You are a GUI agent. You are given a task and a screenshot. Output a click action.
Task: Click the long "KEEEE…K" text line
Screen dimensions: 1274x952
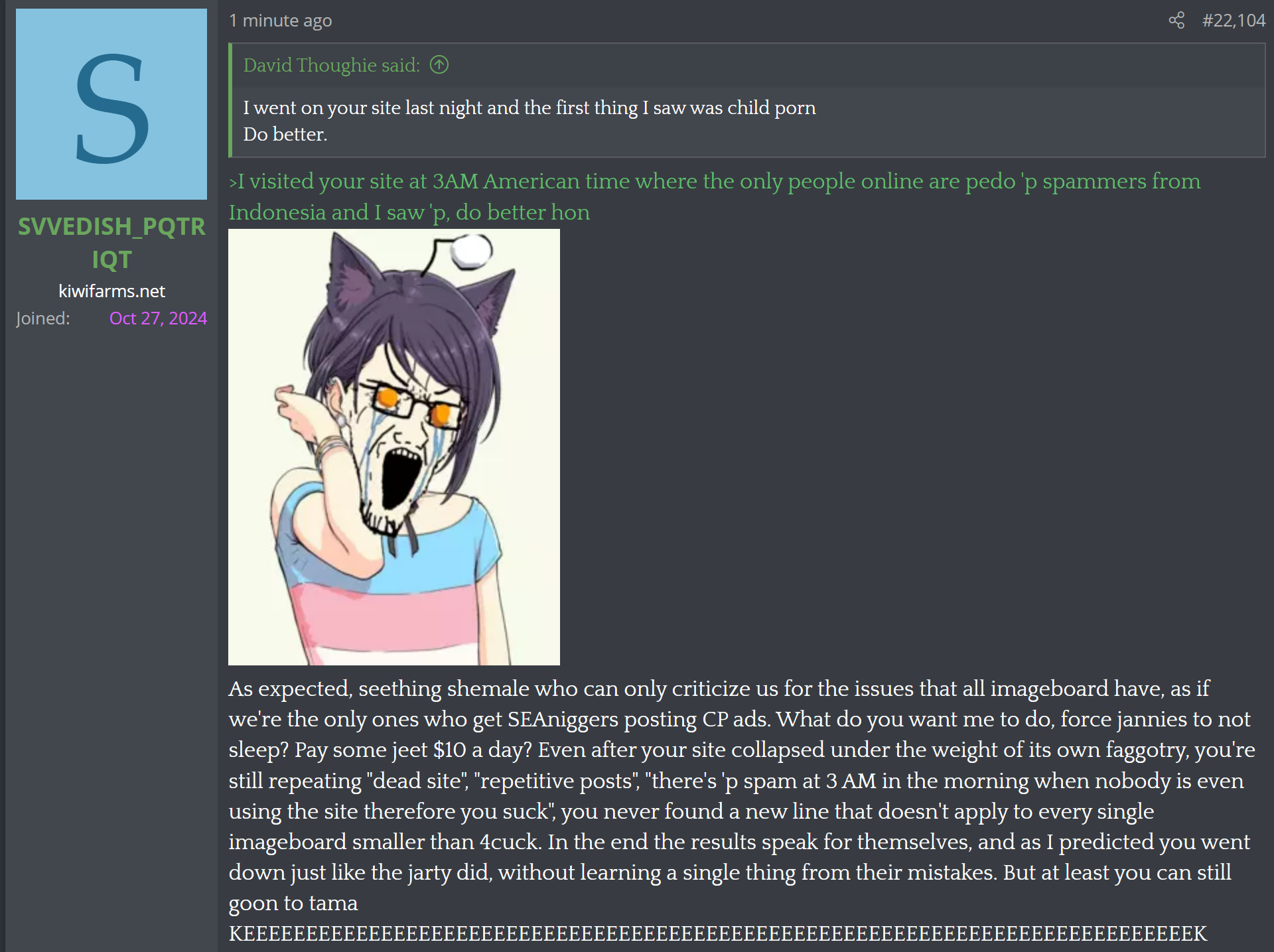718,933
